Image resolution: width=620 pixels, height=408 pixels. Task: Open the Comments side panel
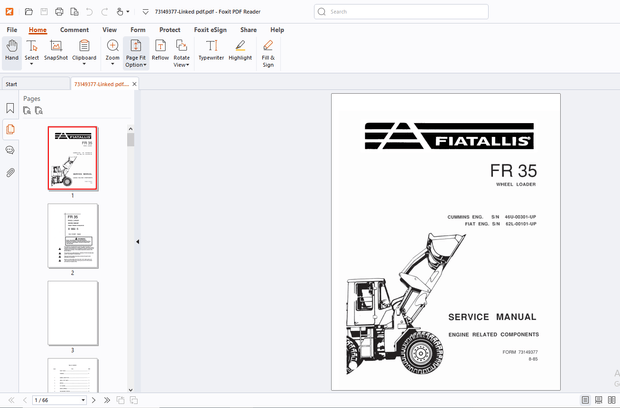(10, 150)
